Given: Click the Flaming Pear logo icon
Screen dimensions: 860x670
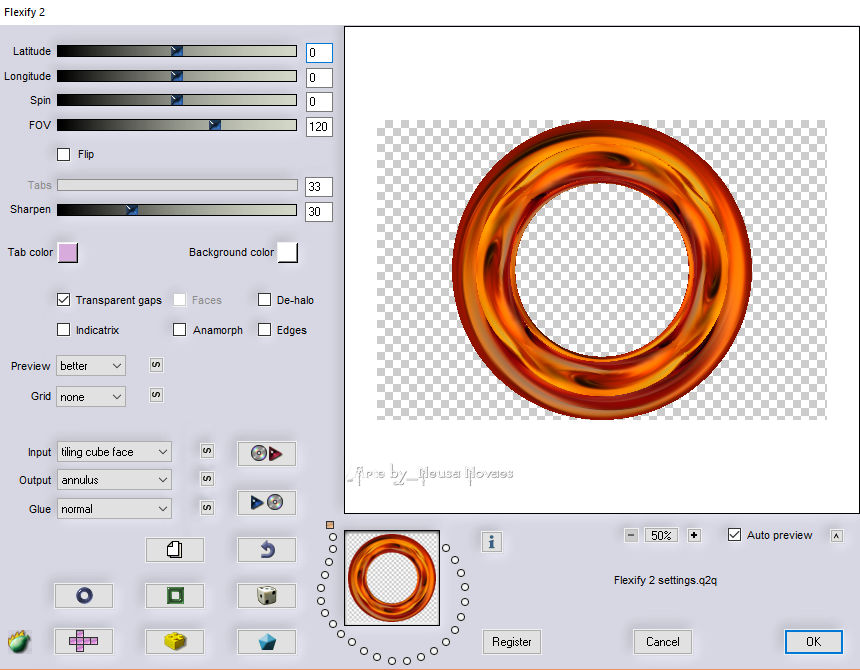Looking at the screenshot, I should point(19,641).
